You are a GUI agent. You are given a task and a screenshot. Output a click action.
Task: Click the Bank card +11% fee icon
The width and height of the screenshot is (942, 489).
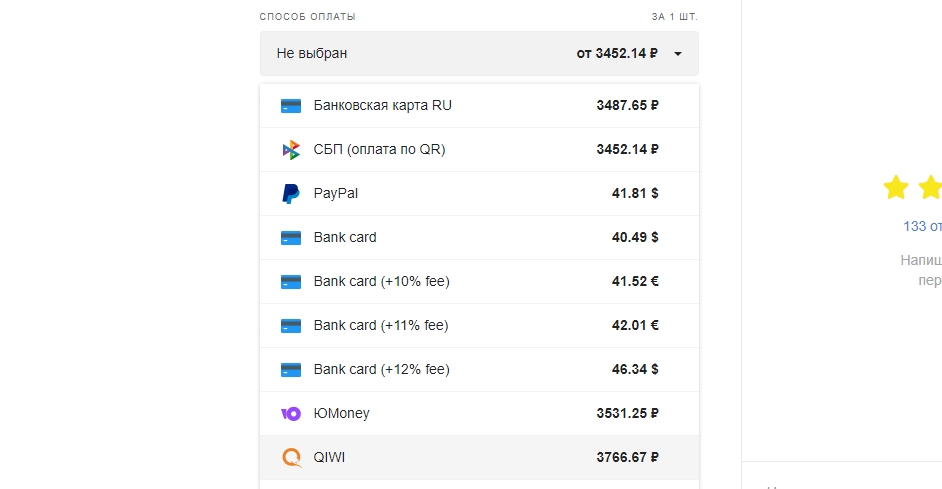(x=291, y=326)
